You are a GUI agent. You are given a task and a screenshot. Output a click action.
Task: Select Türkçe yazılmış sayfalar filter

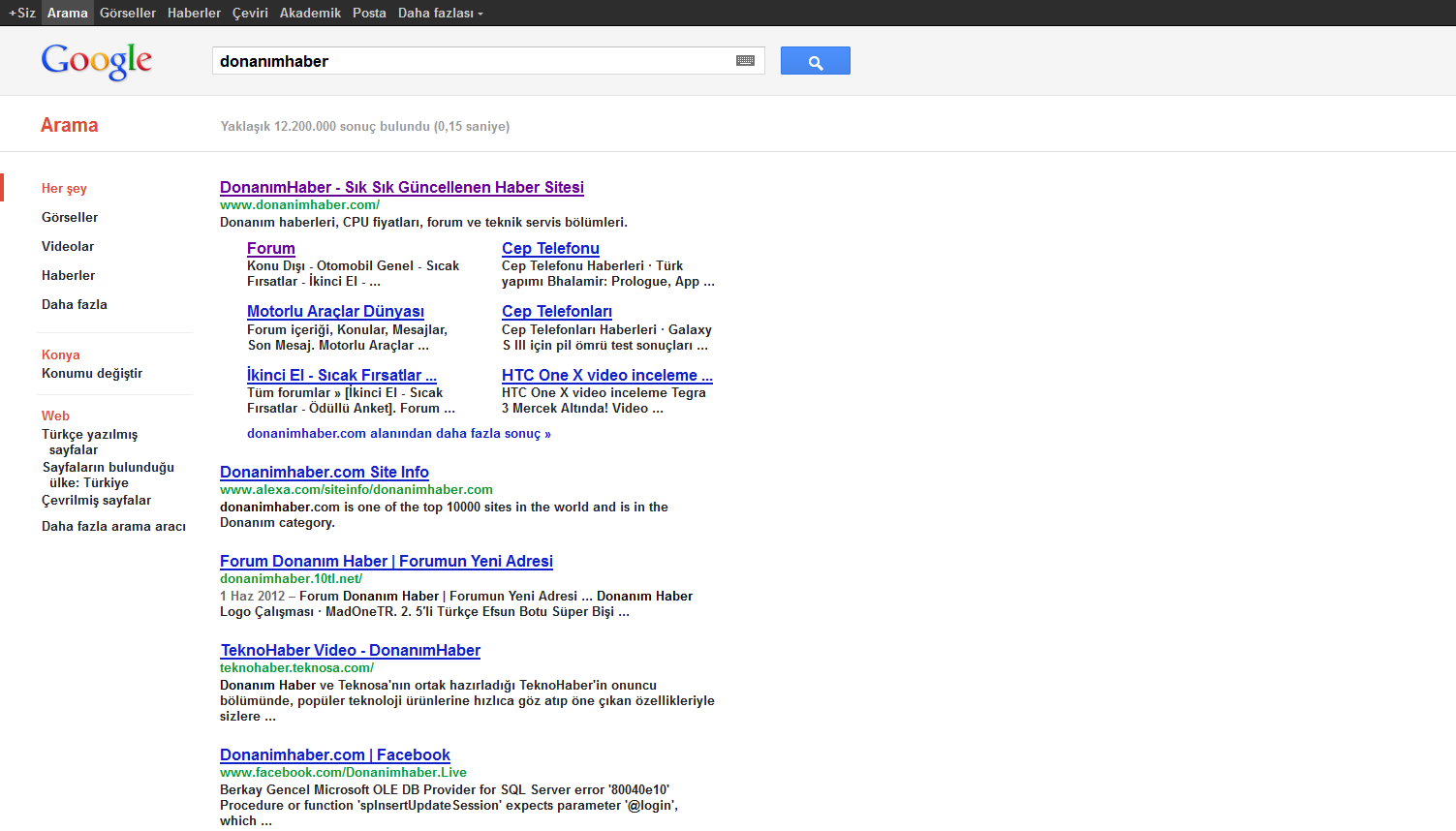[x=89, y=442]
